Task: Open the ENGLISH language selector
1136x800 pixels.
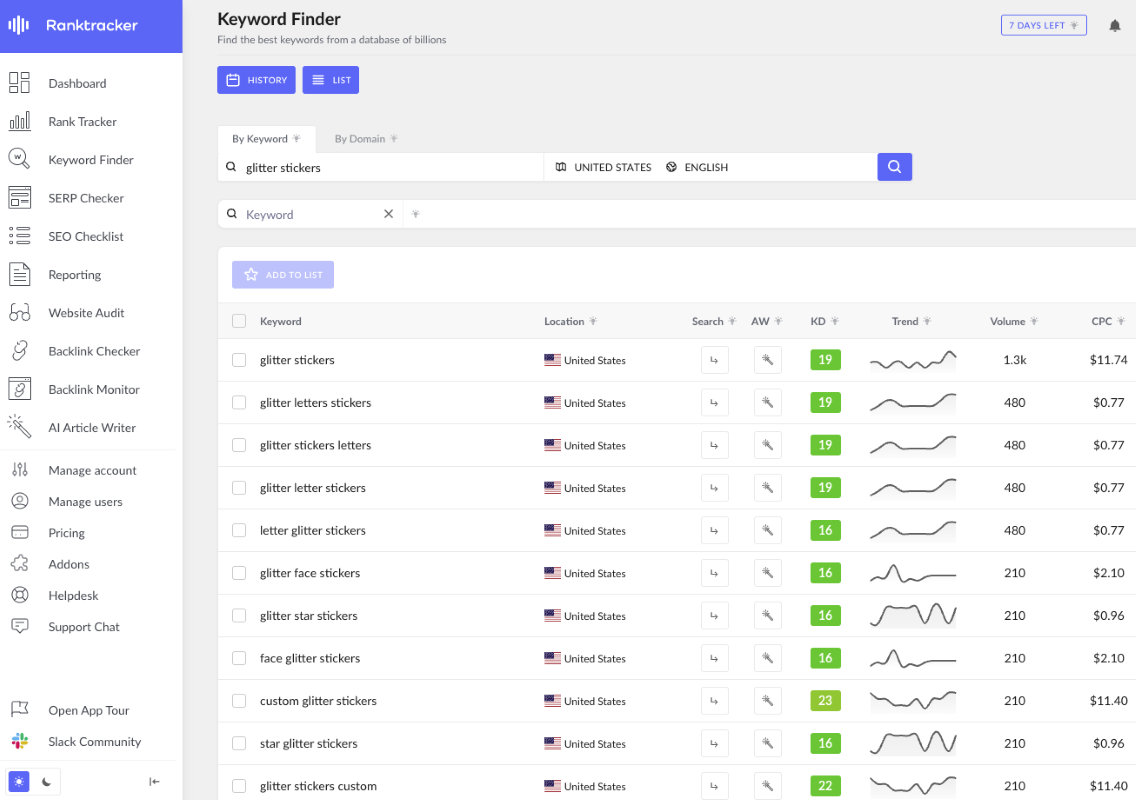Action: (x=697, y=167)
